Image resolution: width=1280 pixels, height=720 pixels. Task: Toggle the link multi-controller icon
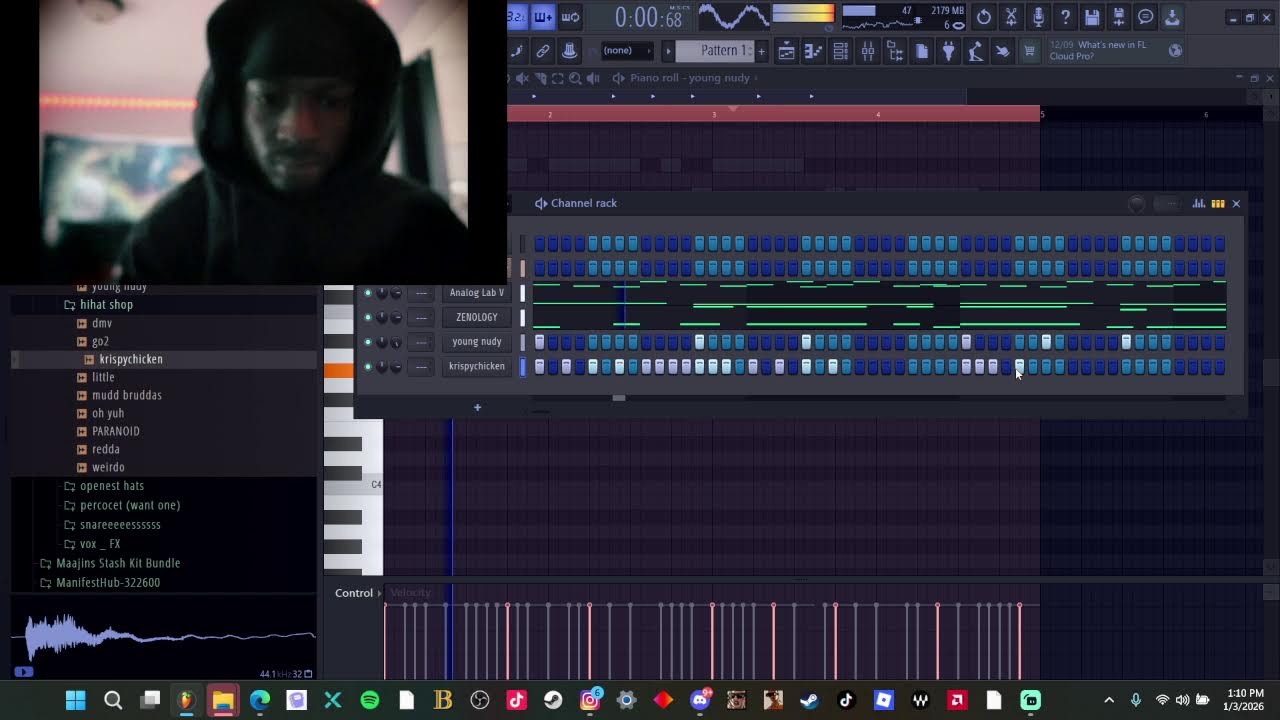[x=543, y=51]
